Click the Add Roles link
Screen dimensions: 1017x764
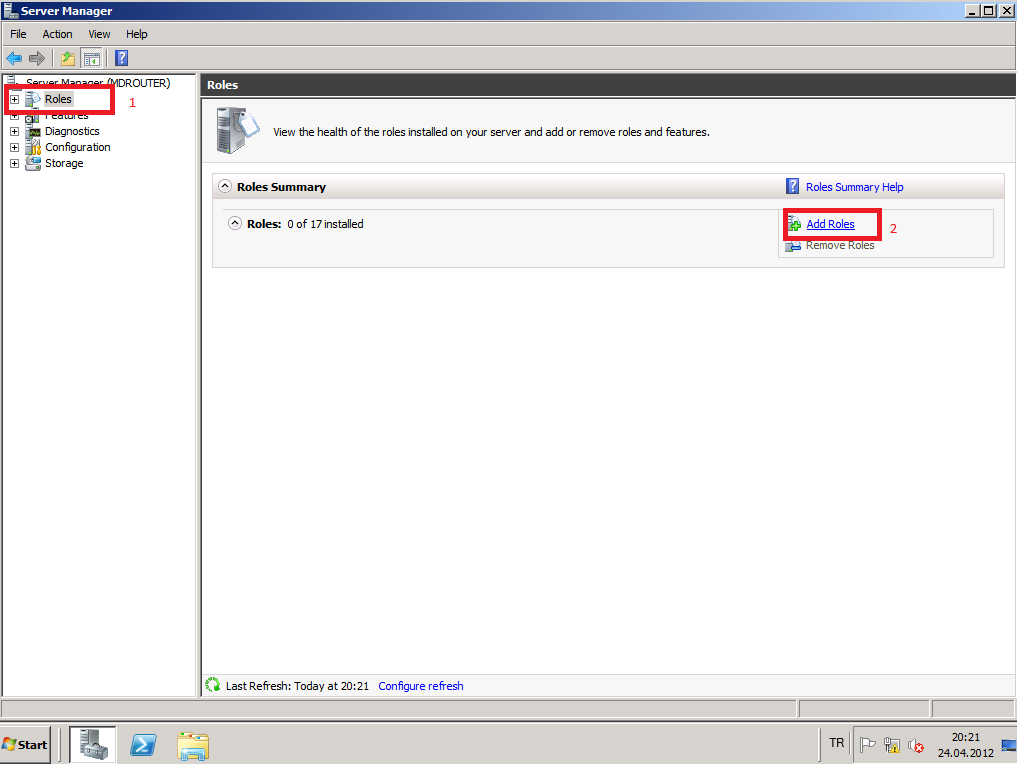[830, 224]
